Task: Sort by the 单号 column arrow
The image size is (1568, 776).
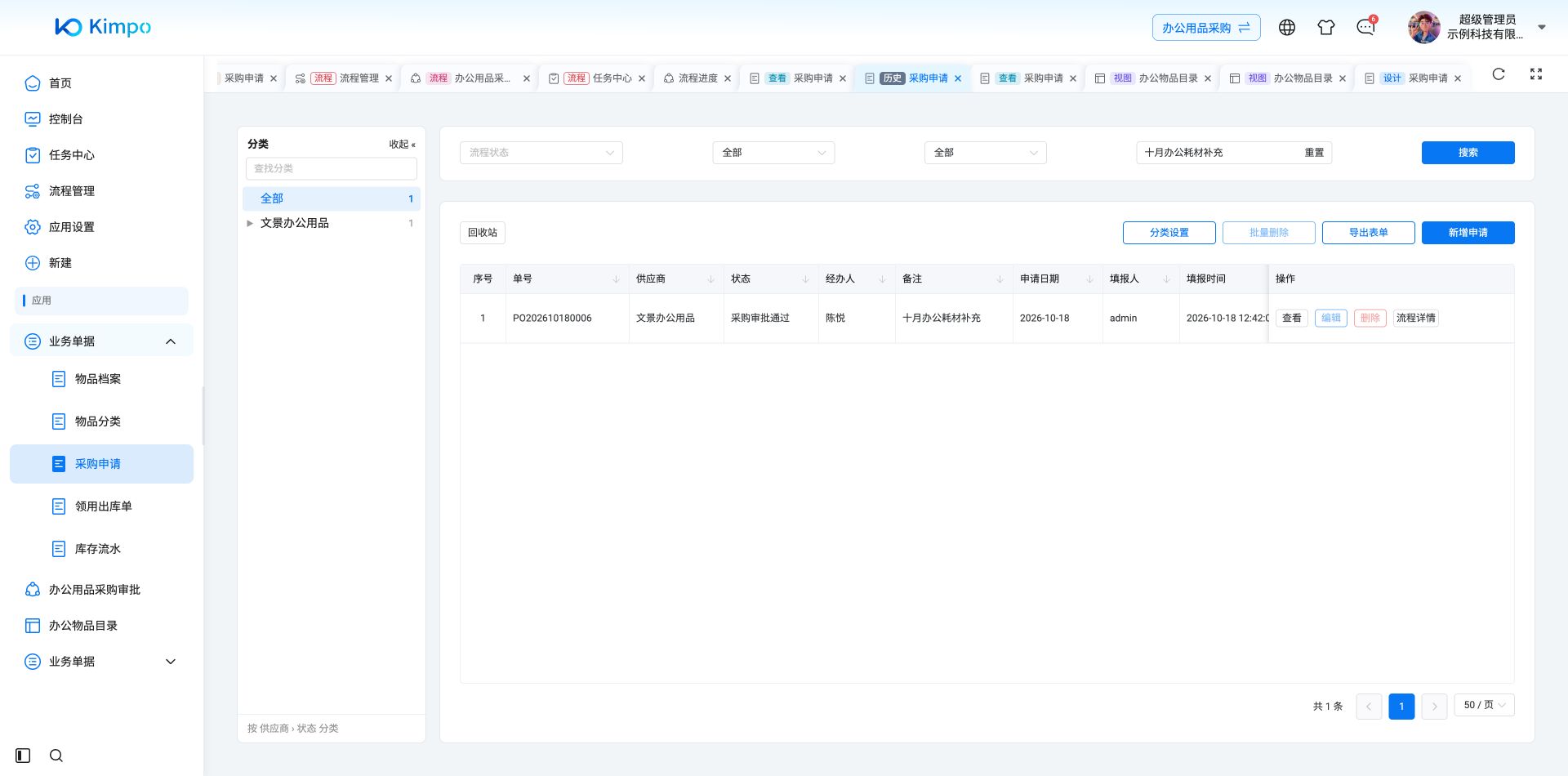Action: (x=616, y=279)
